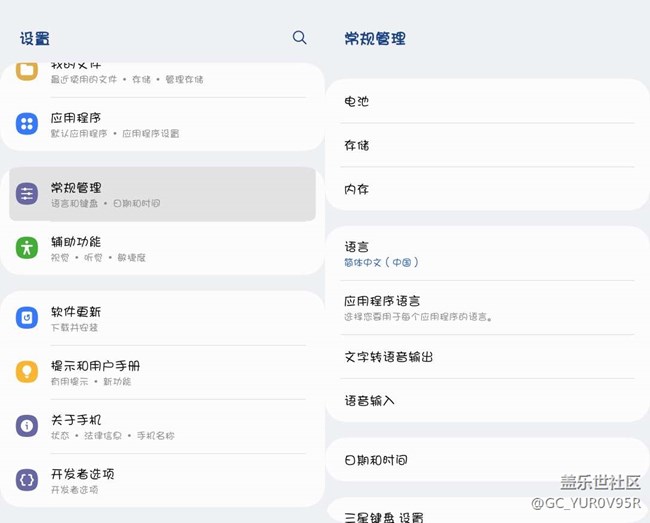Tap the 开发者选项 curly braces icon
650x523 pixels.
point(27,480)
